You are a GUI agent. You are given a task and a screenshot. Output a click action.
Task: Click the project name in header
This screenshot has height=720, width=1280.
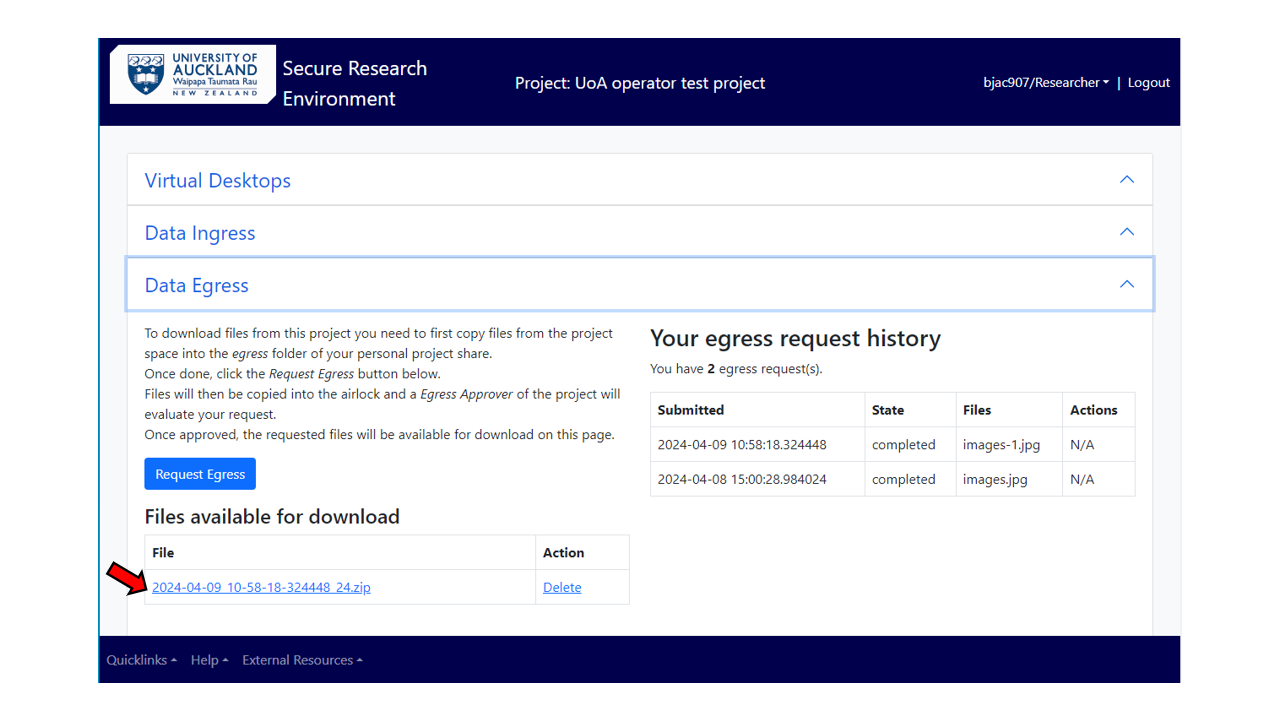coord(640,83)
